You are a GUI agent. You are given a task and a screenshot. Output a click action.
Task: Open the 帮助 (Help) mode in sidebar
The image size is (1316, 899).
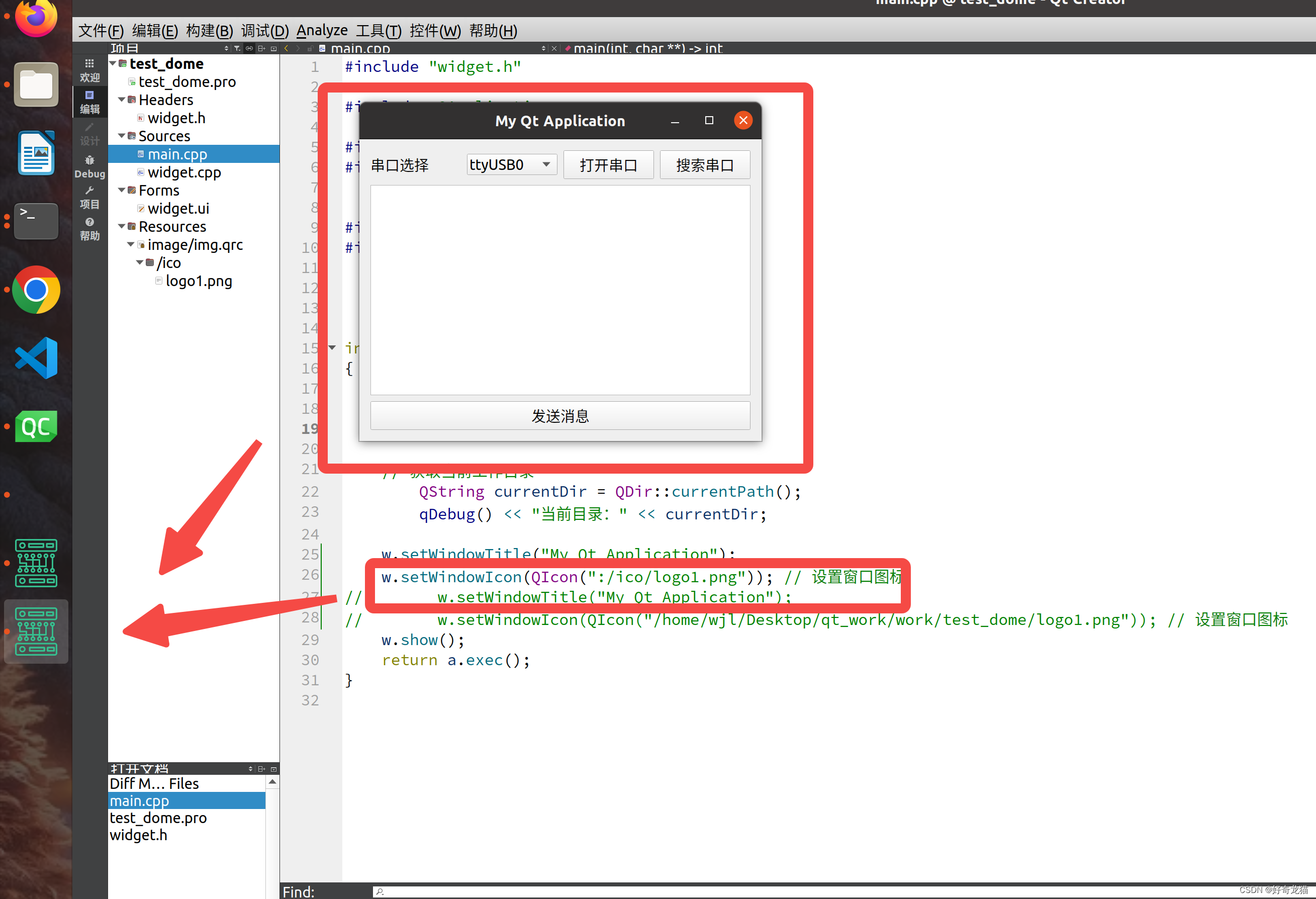pos(89,229)
